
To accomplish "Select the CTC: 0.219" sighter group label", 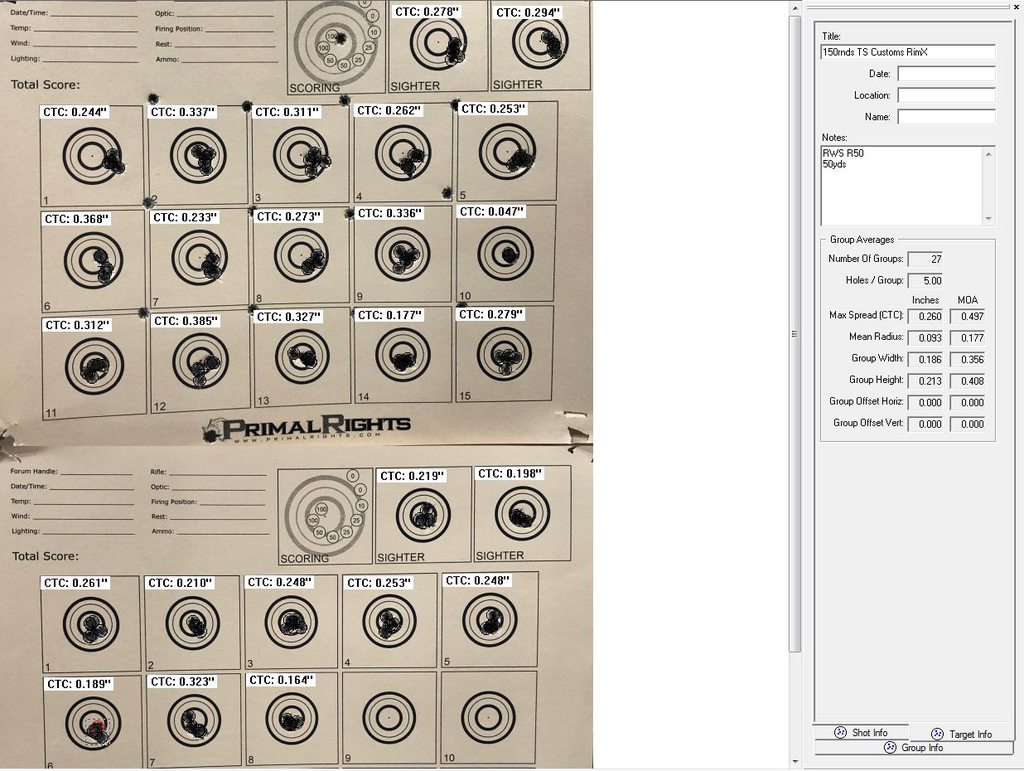I will tap(412, 476).
